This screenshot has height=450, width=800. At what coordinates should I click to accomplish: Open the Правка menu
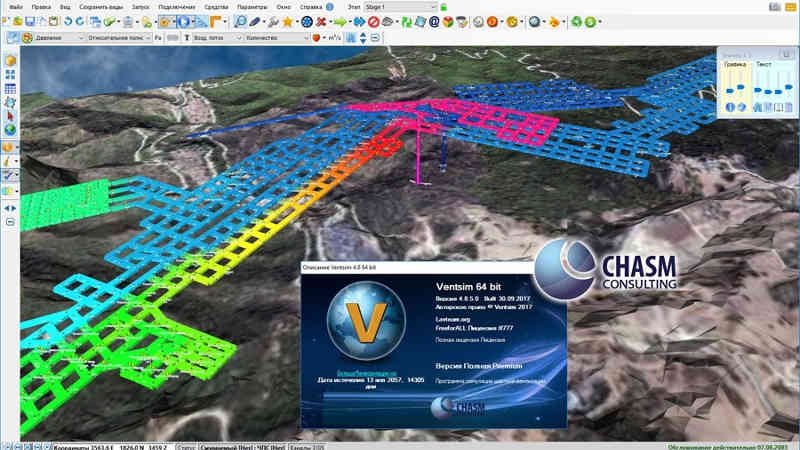(41, 7)
